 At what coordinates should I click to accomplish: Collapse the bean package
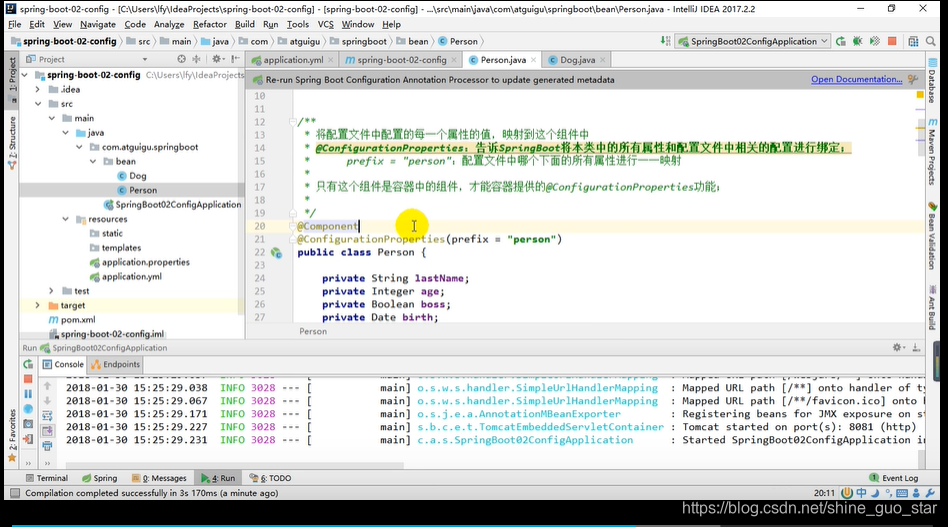[x=93, y=161]
